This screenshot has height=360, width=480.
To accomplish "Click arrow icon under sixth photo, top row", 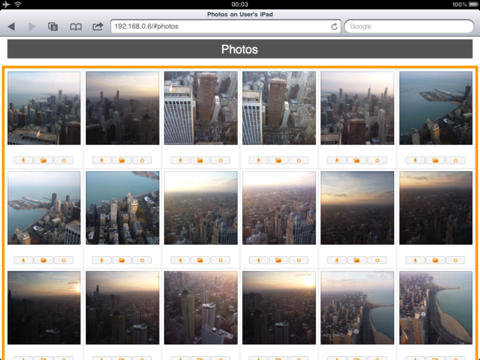I will pos(415,160).
